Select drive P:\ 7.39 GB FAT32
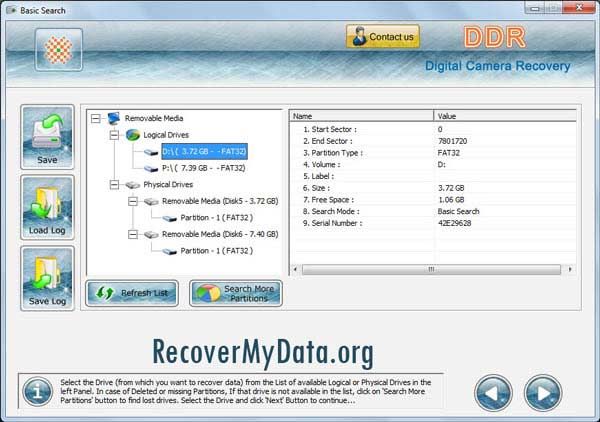Screen dimensions: 600x422 [204, 168]
